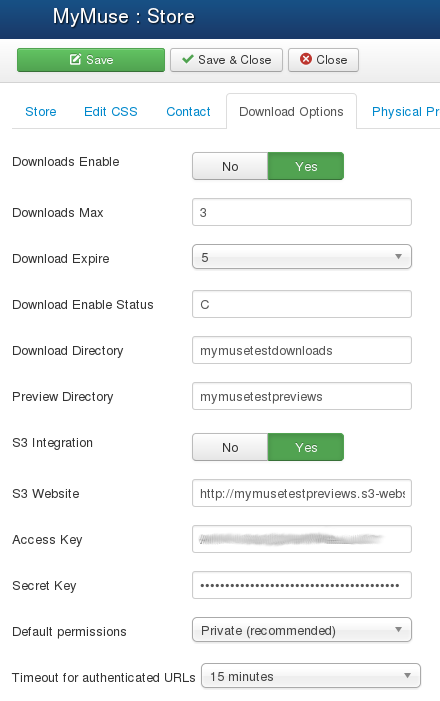The image size is (440, 701).
Task: Click the red X Close button
Action: [323, 60]
